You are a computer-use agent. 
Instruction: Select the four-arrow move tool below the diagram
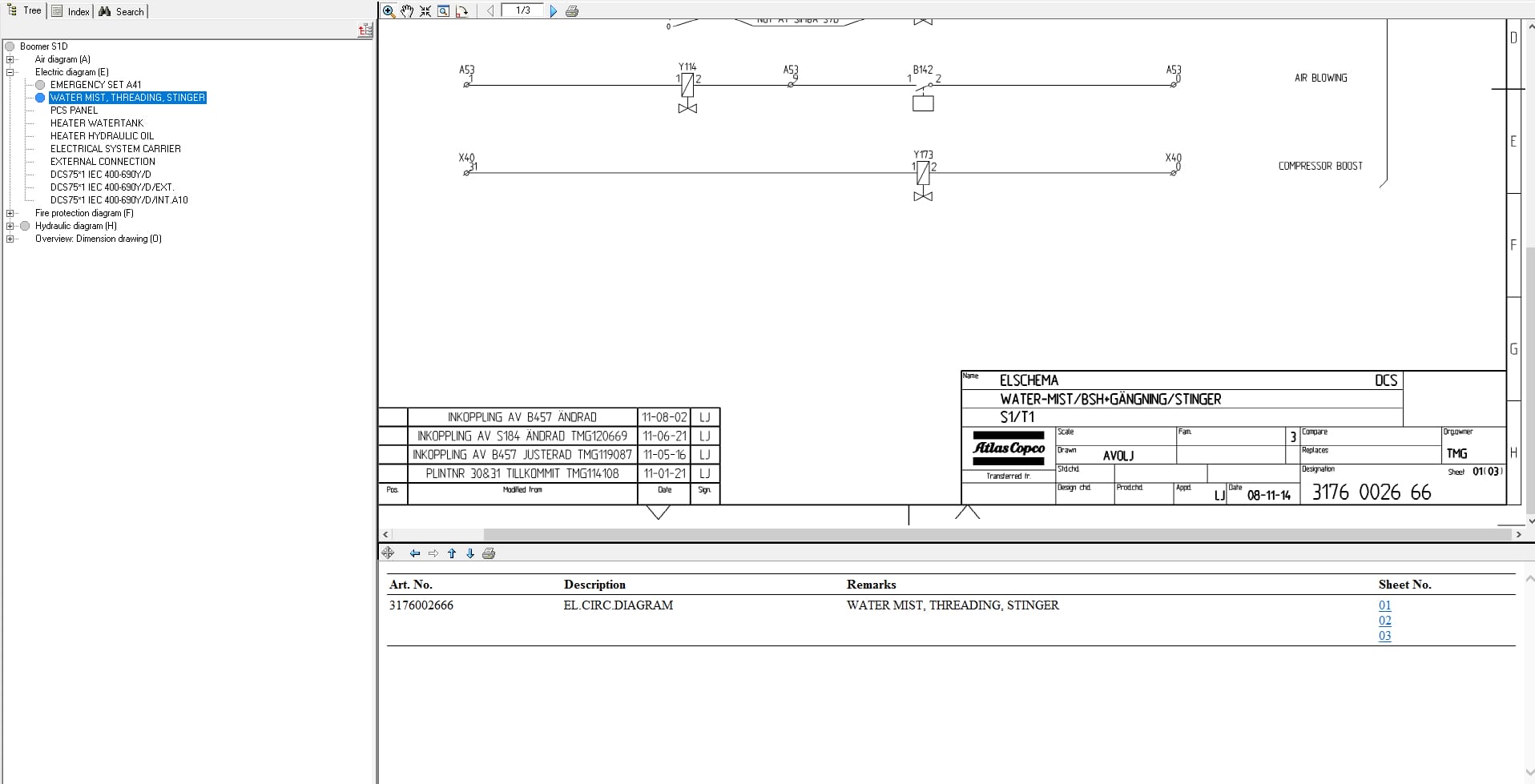click(389, 553)
